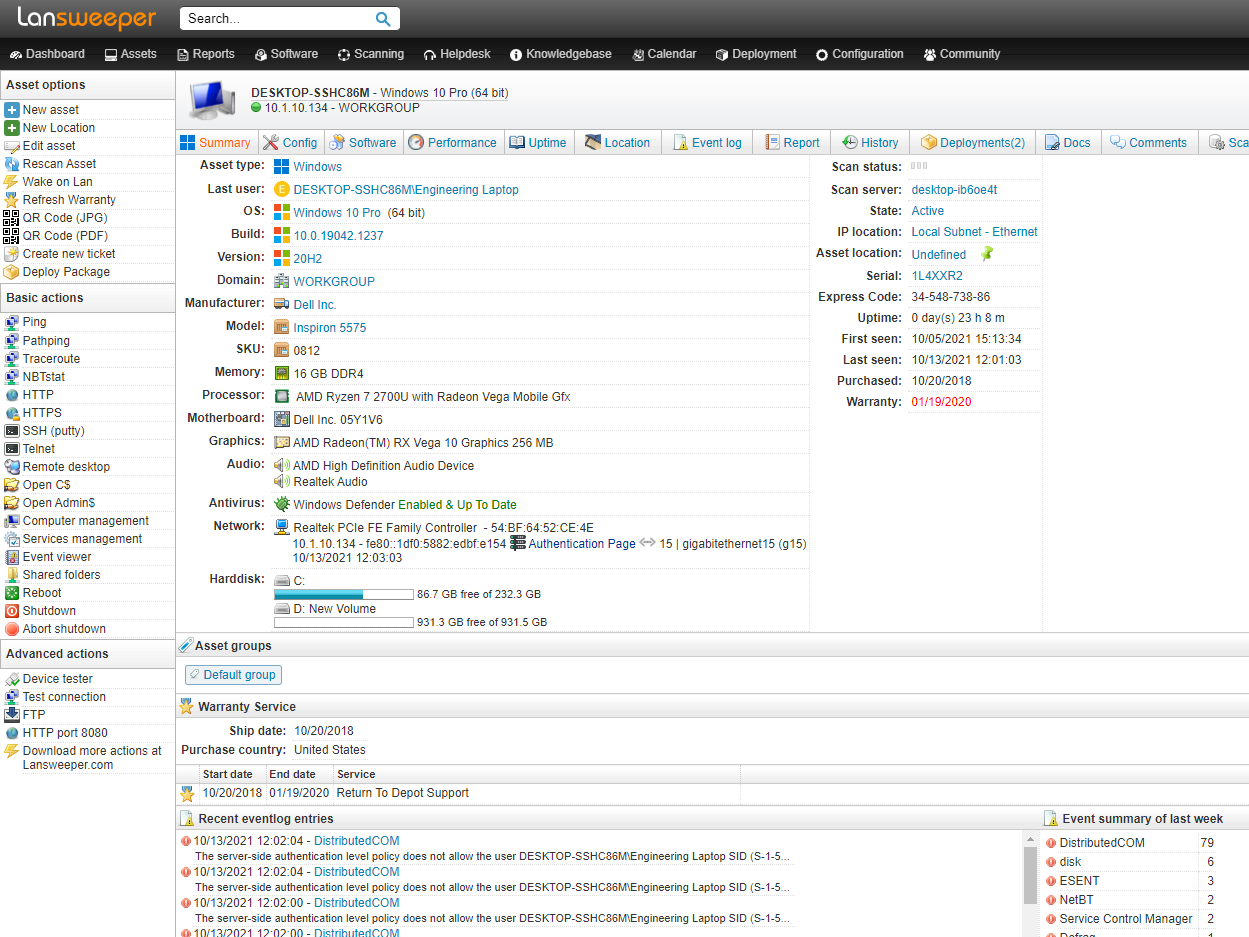
Task: Open the Reports menu
Action: click(x=206, y=54)
